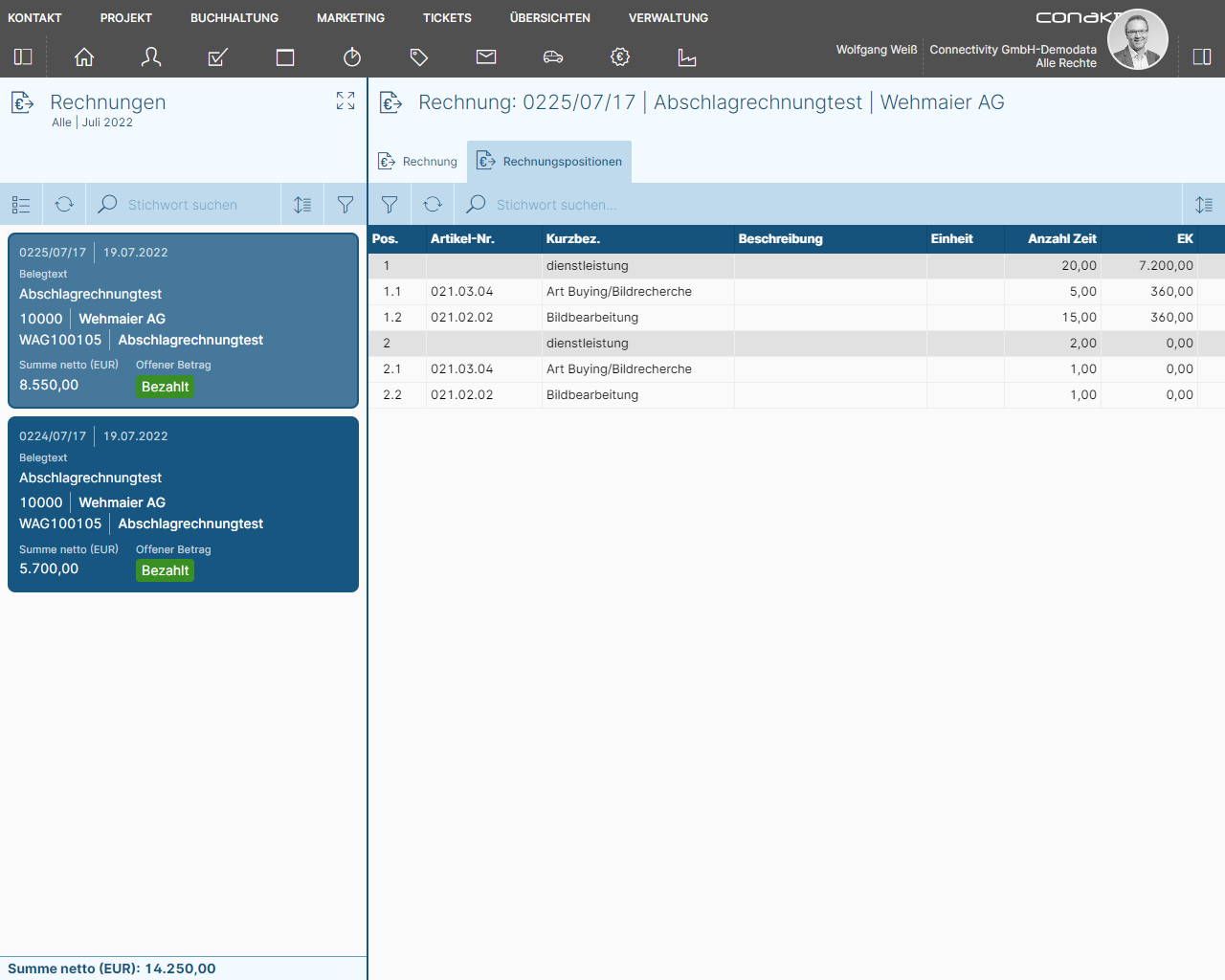Select invoice 0224/07/17 card
Image resolution: width=1225 pixels, height=980 pixels.
[183, 504]
